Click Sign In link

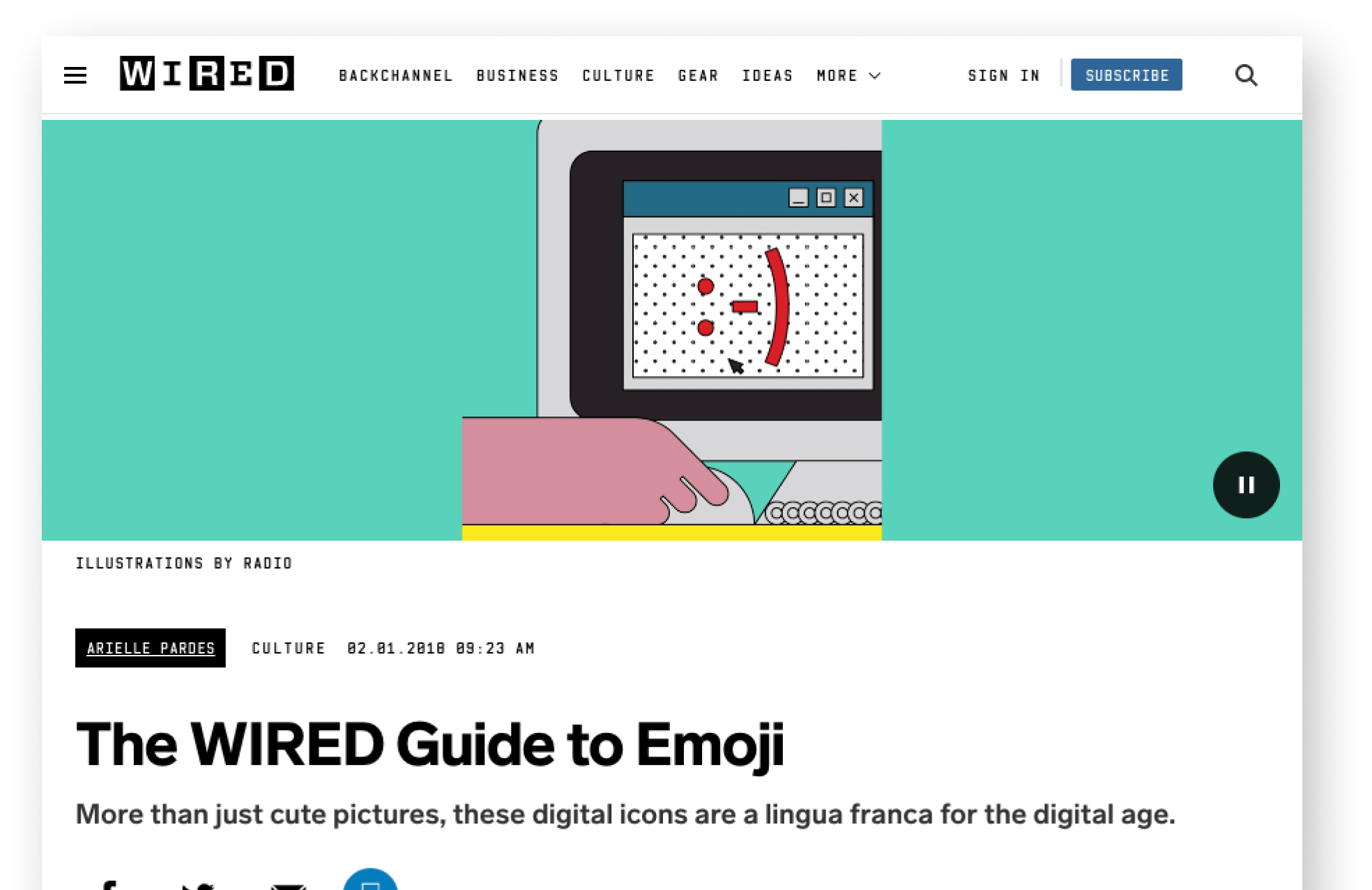[1004, 75]
